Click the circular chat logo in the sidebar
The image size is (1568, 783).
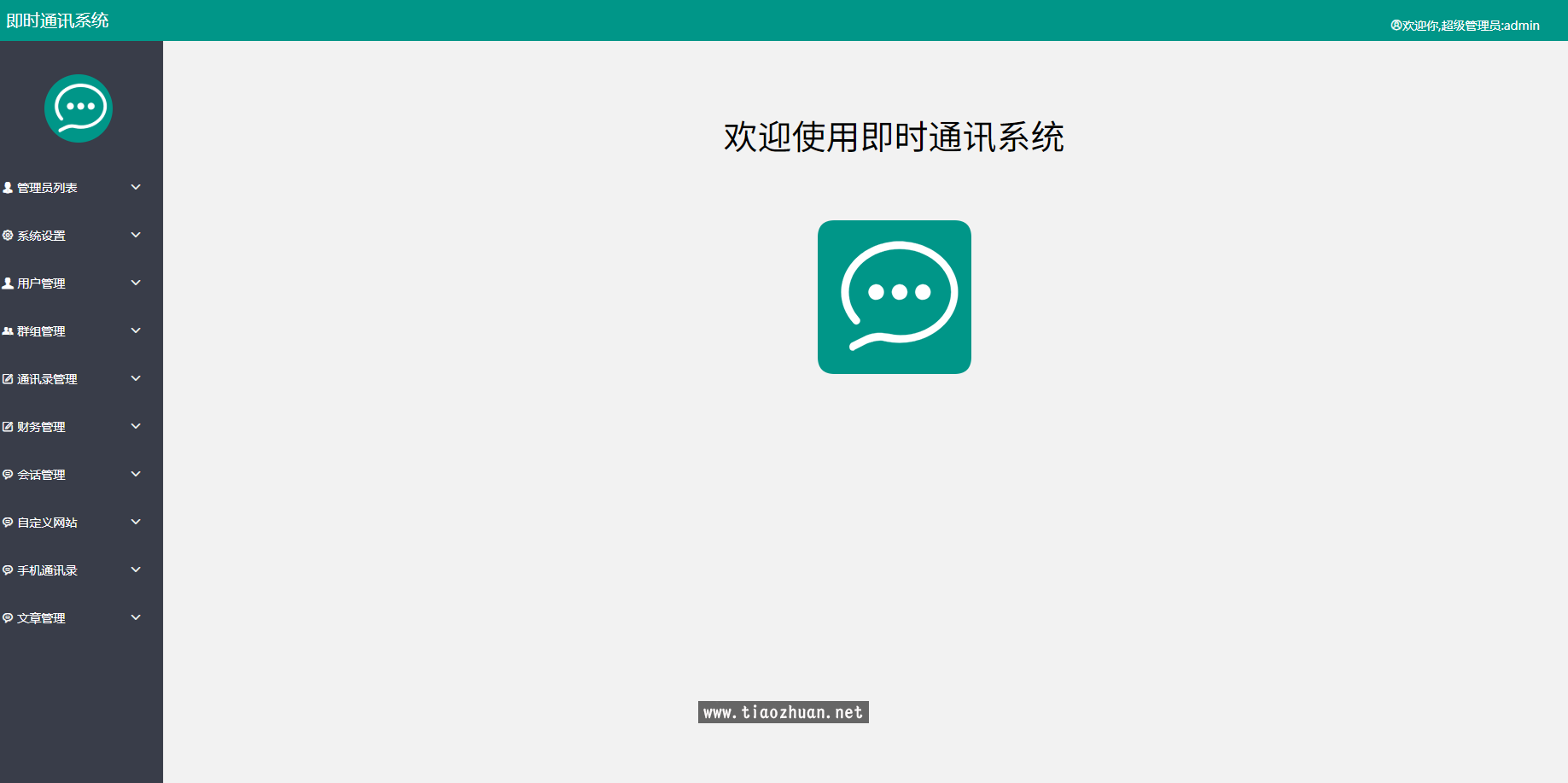tap(79, 108)
